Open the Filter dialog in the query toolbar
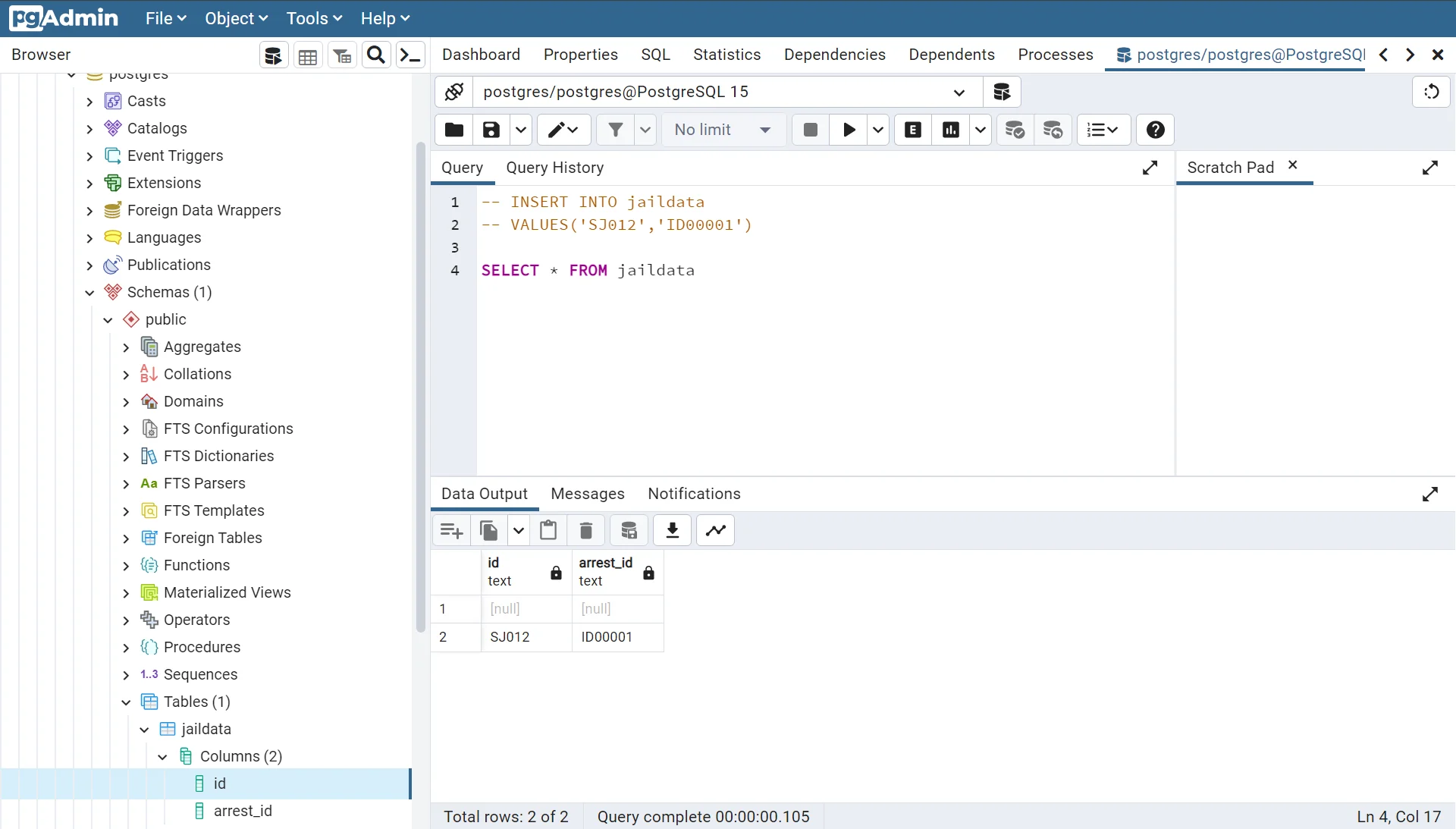1456x829 pixels. (x=615, y=130)
